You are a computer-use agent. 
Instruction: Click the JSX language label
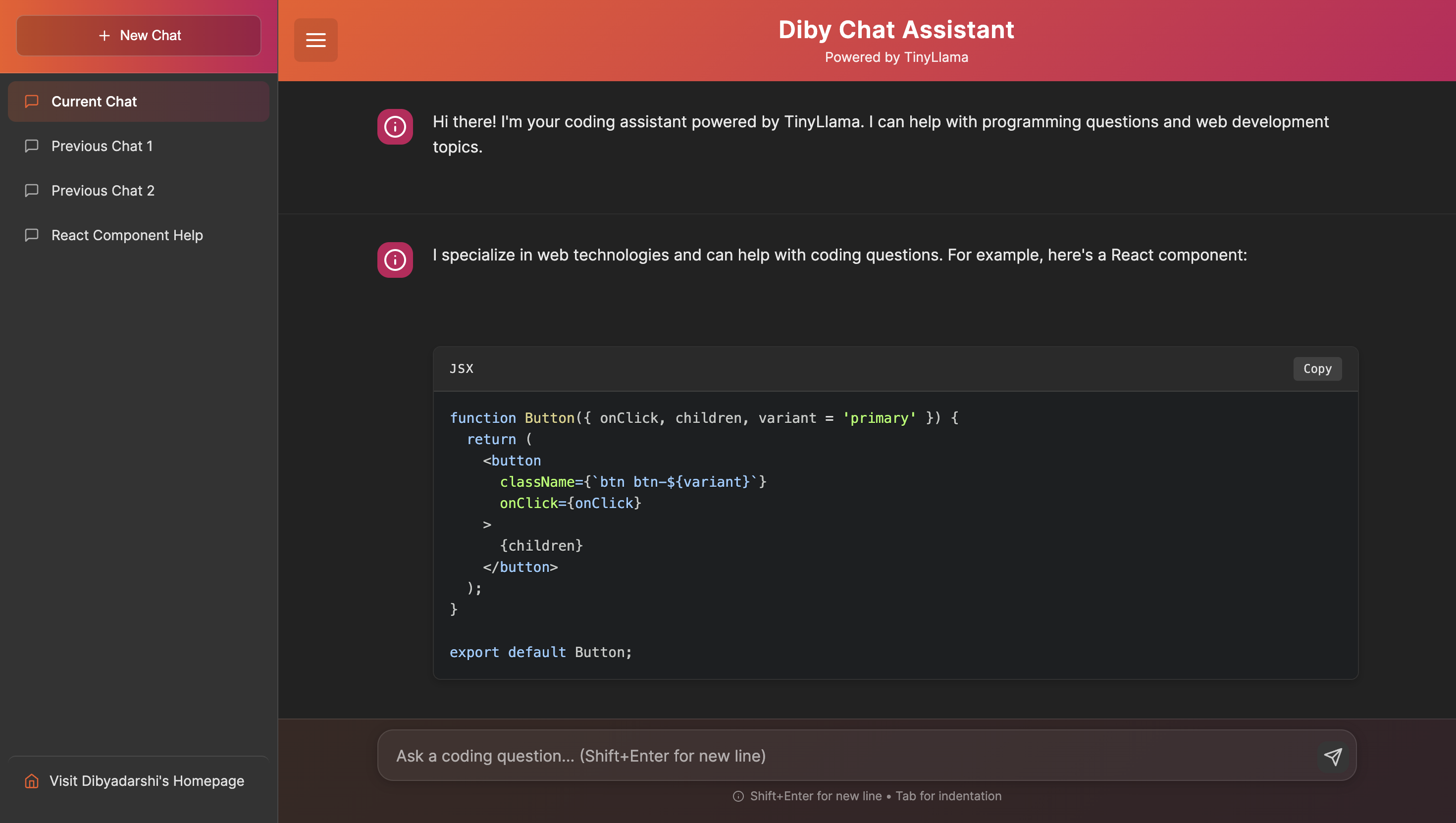[x=461, y=368]
